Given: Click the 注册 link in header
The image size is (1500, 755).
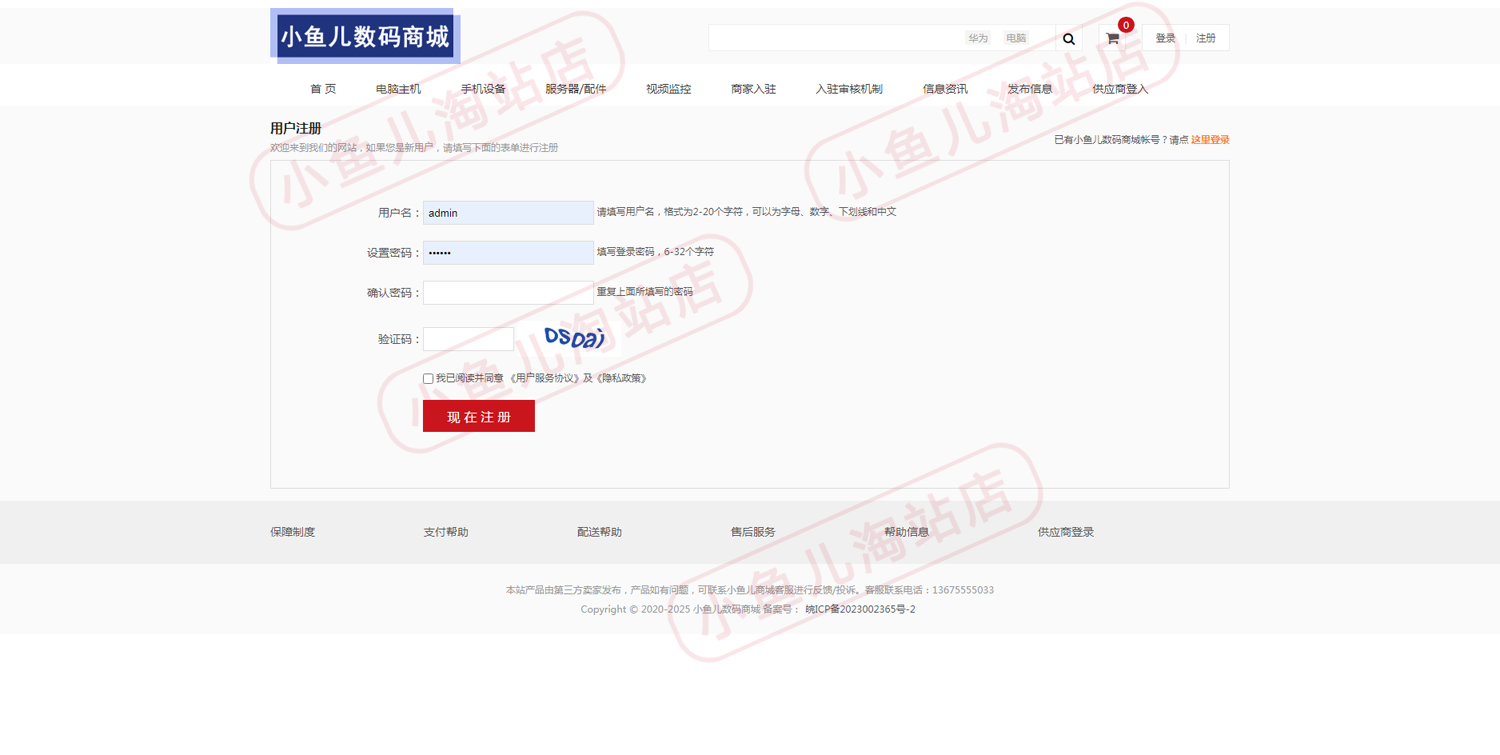Looking at the screenshot, I should (1206, 38).
